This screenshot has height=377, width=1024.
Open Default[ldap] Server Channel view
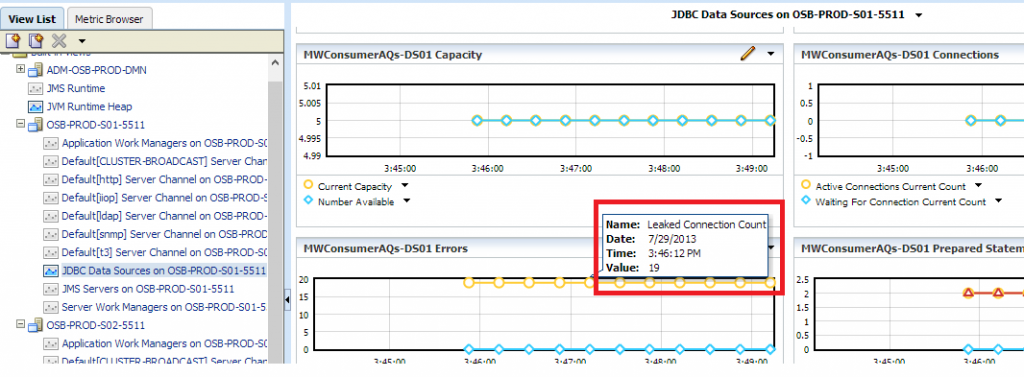[165, 216]
